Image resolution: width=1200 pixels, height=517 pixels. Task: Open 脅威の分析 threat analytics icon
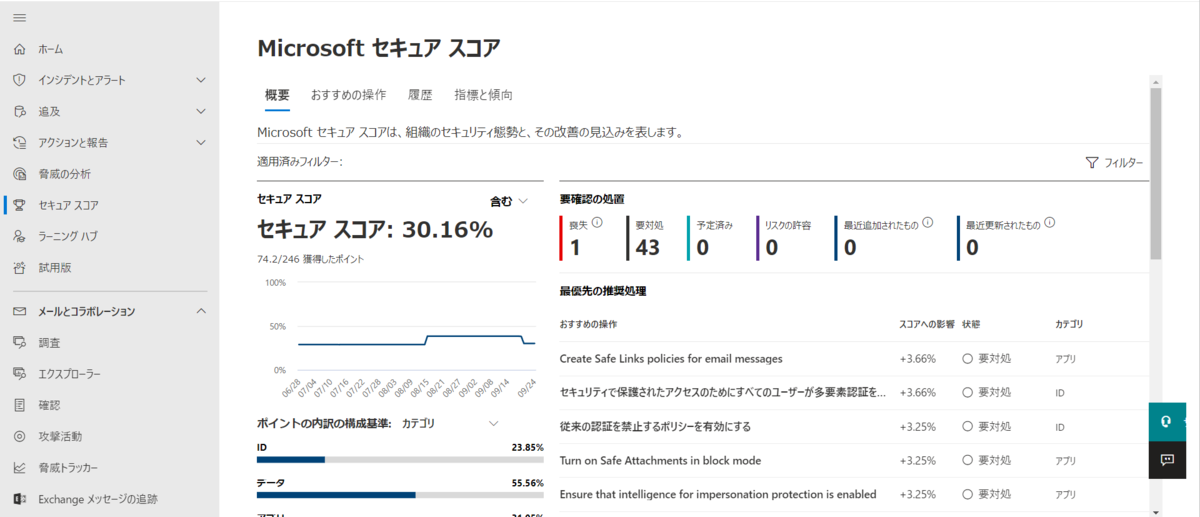click(20, 174)
